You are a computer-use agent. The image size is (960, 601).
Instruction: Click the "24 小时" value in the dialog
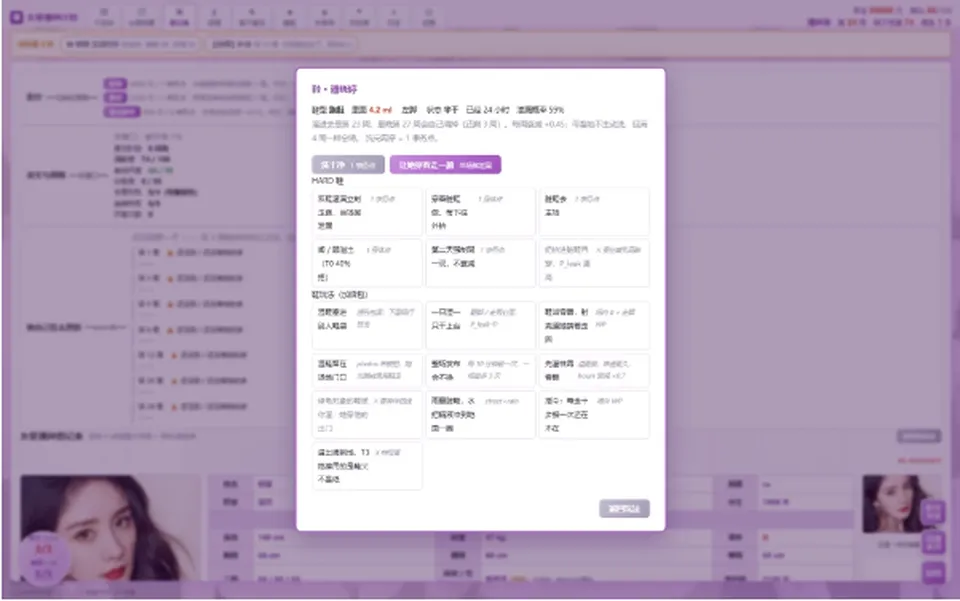(496, 110)
